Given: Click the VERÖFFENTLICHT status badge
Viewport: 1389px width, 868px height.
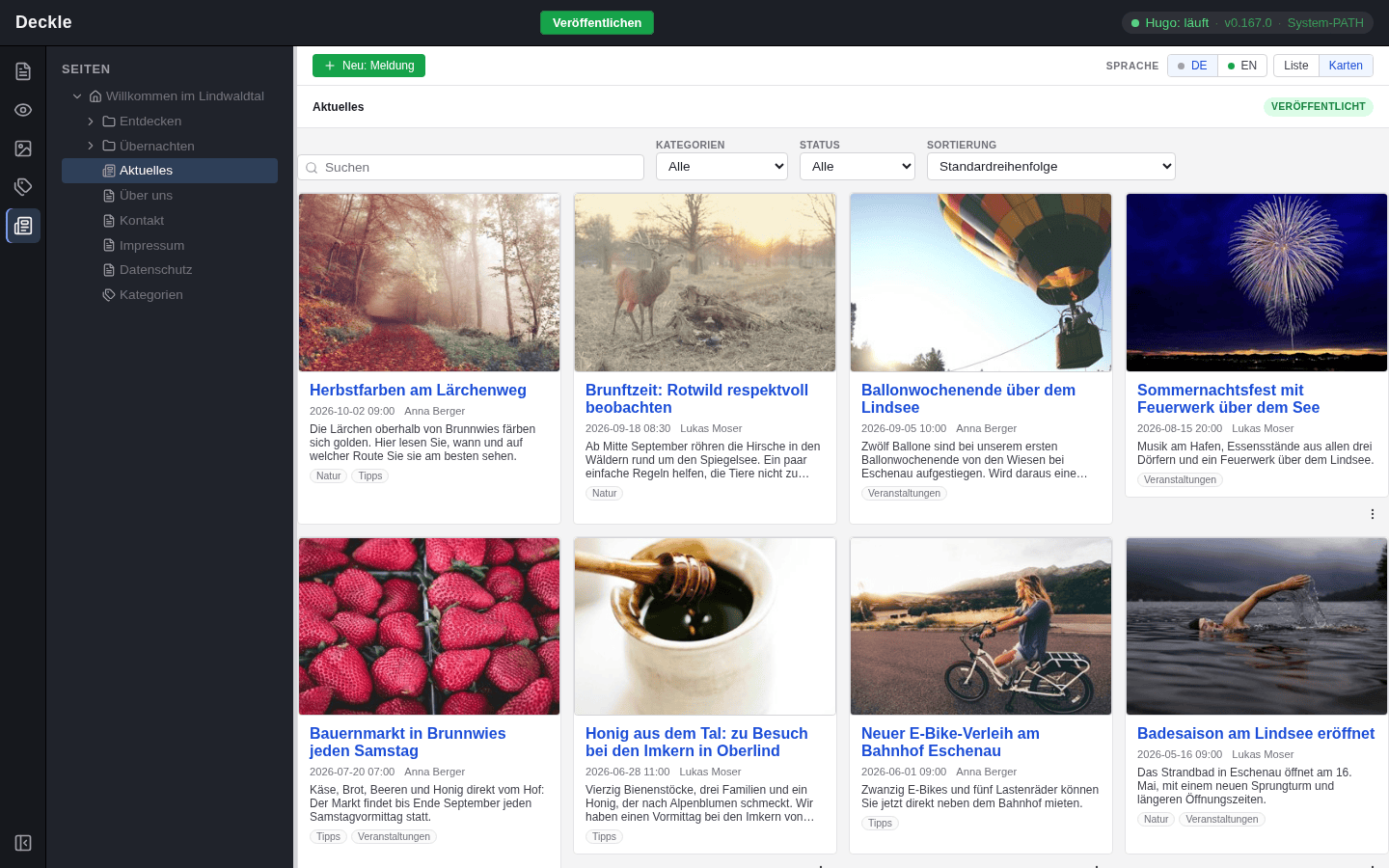Looking at the screenshot, I should pyautogui.click(x=1319, y=107).
